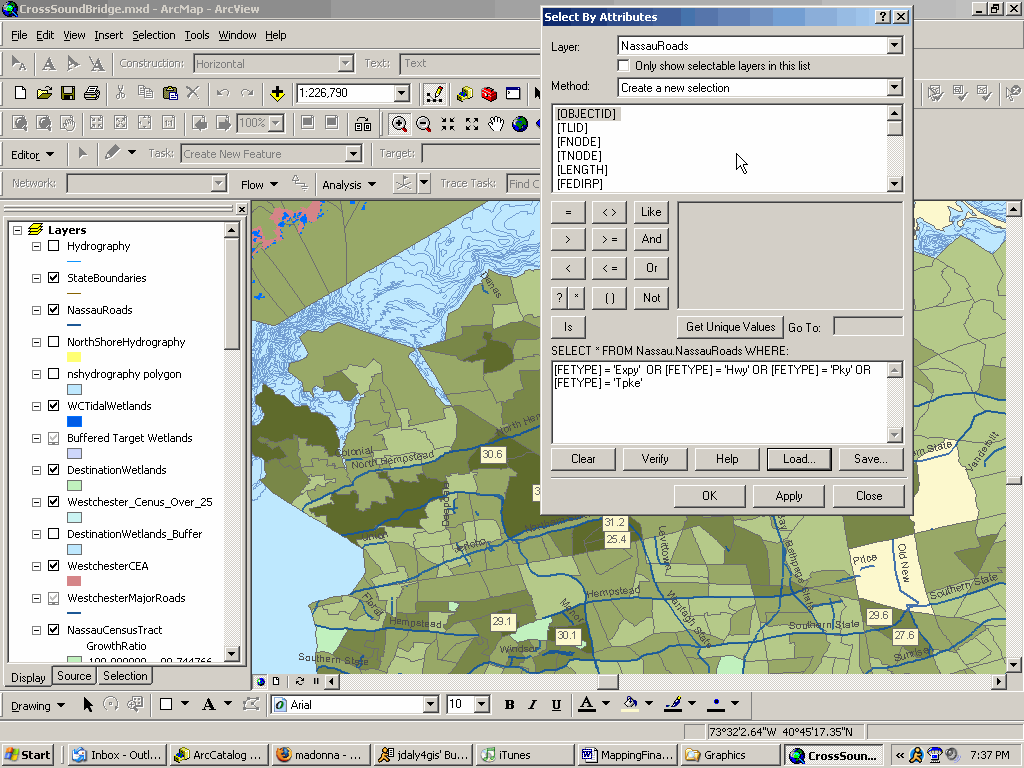Open the Selection menu

153,35
